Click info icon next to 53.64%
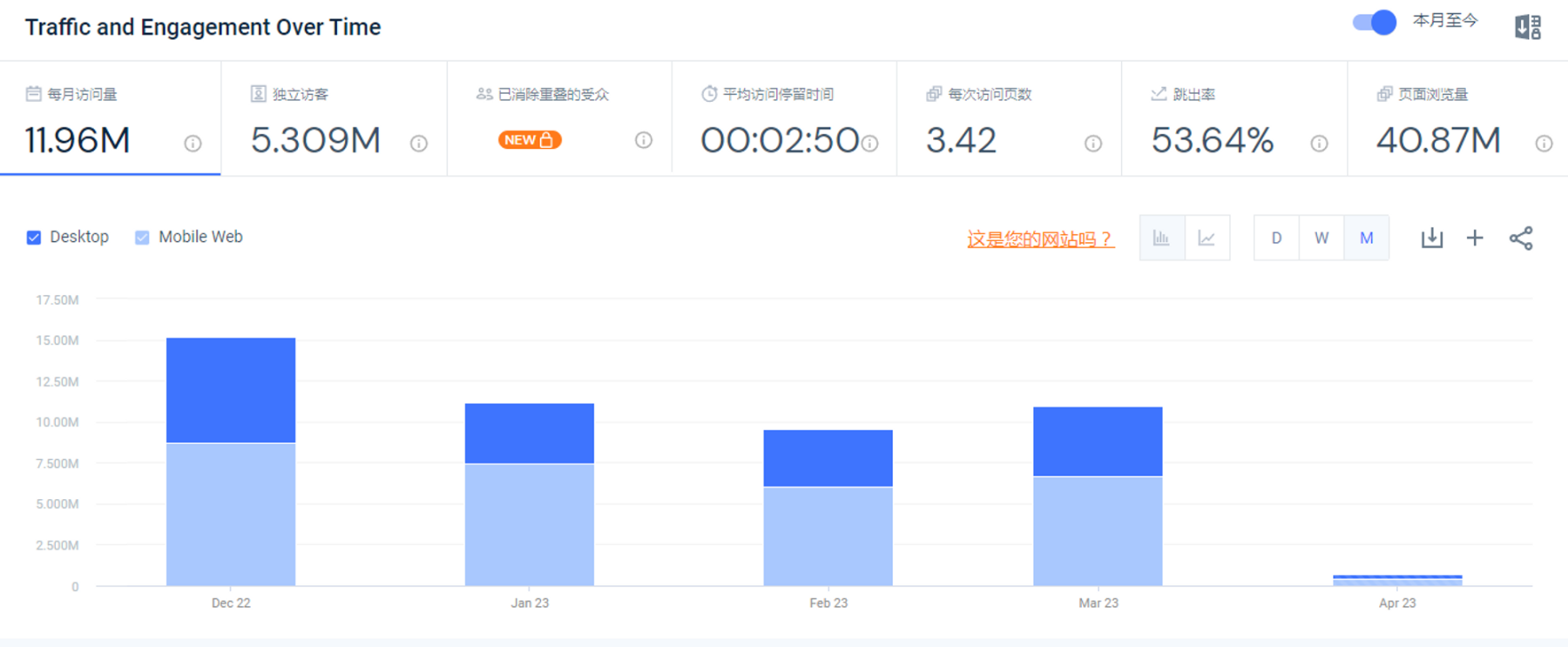Screen dimensions: 1568x647 point(1320,144)
